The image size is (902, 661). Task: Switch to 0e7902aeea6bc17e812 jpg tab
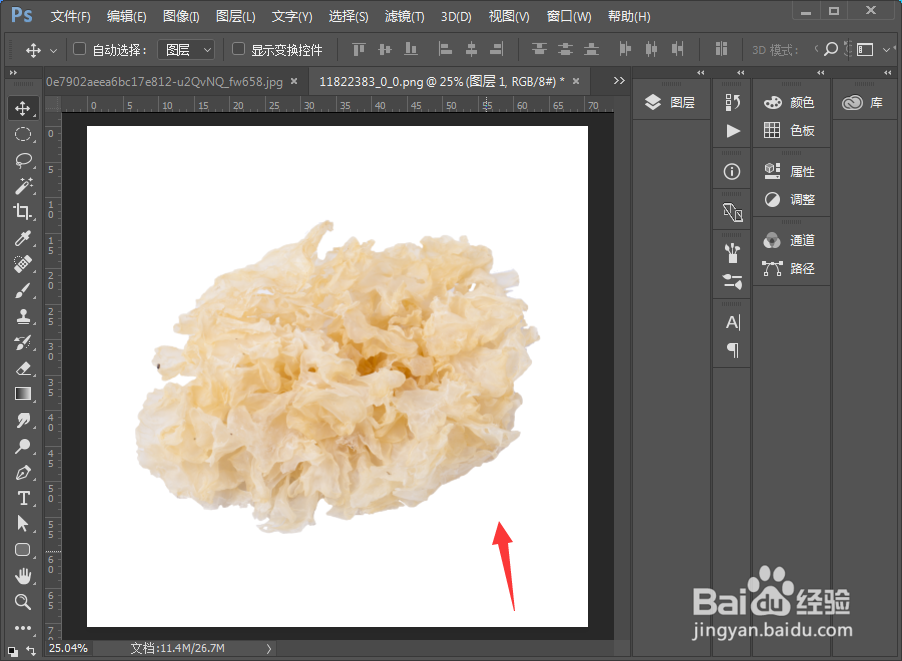pyautogui.click(x=165, y=82)
